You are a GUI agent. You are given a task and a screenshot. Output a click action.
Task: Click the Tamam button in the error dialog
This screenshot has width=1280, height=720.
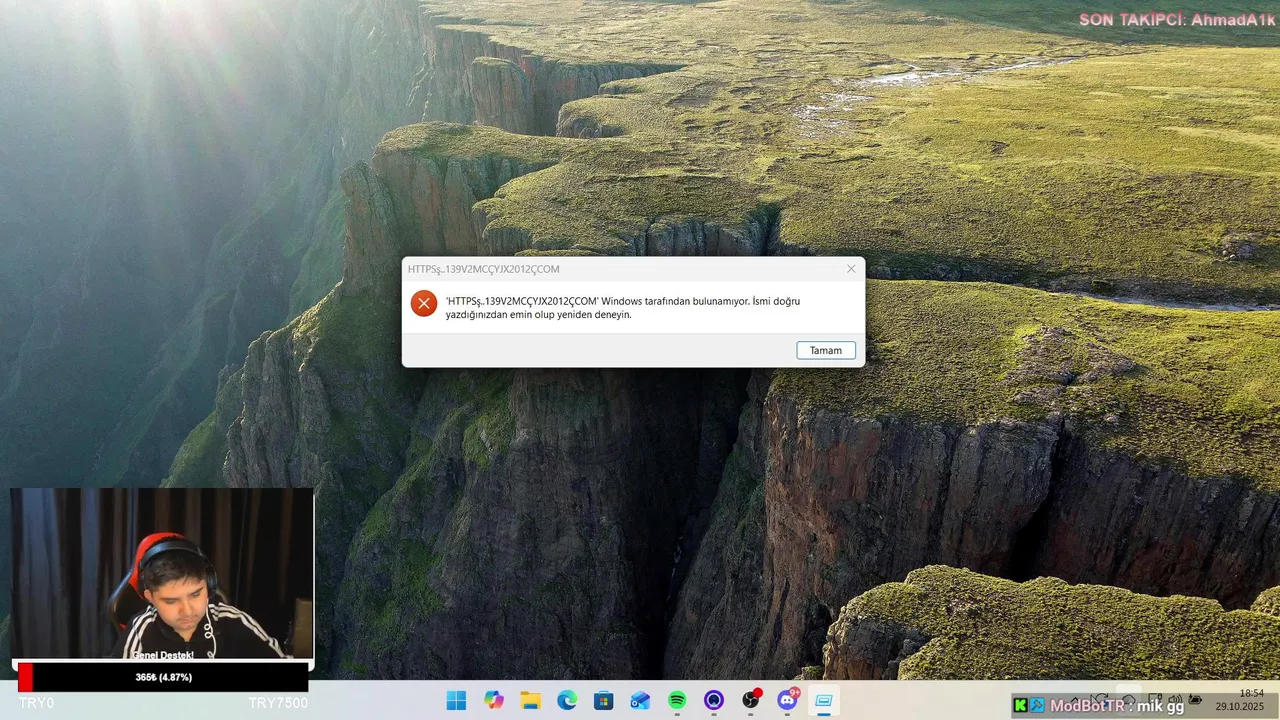[826, 350]
